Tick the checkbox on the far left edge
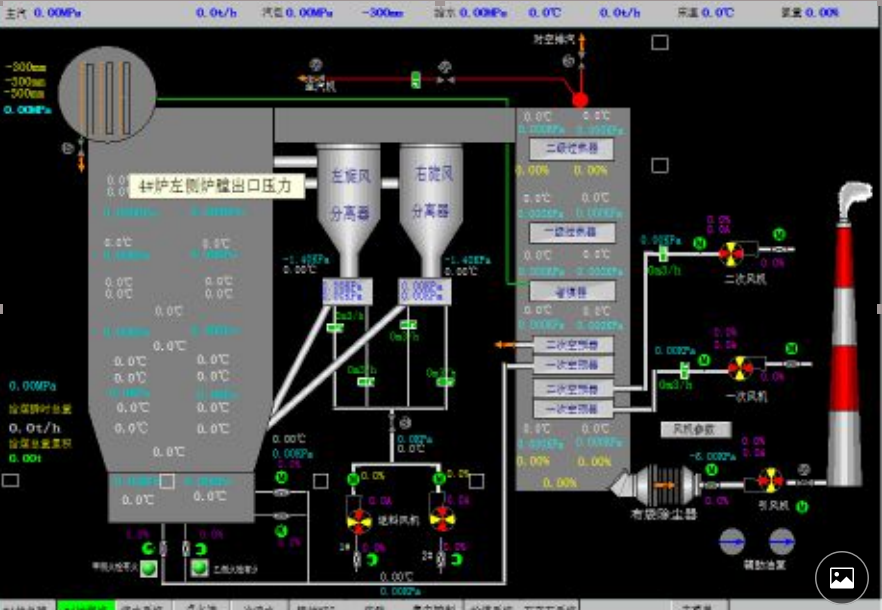 coord(10,480)
